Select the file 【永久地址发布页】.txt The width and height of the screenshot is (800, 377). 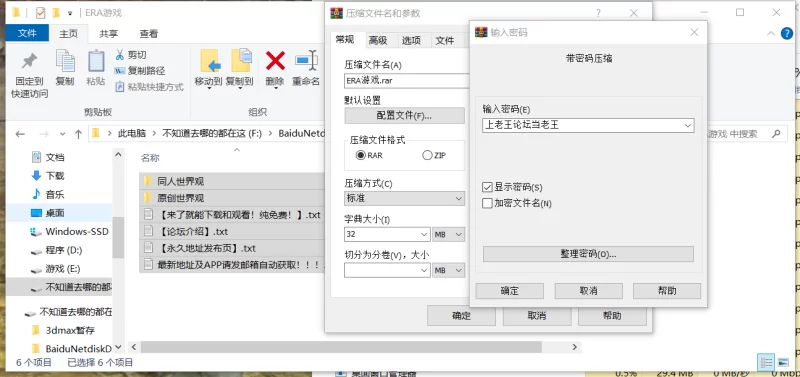click(232, 248)
